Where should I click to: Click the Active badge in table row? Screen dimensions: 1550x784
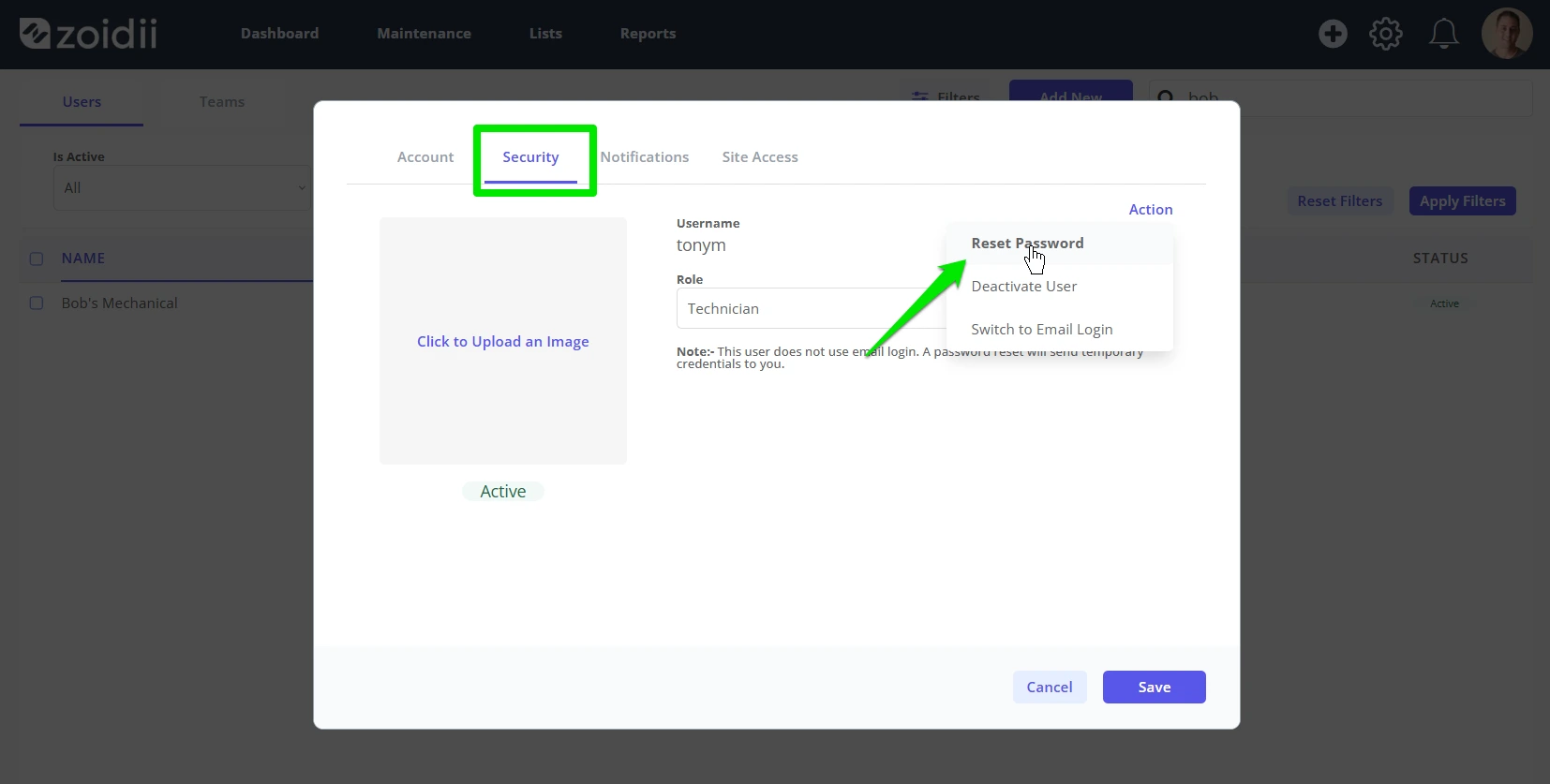pyautogui.click(x=1444, y=303)
